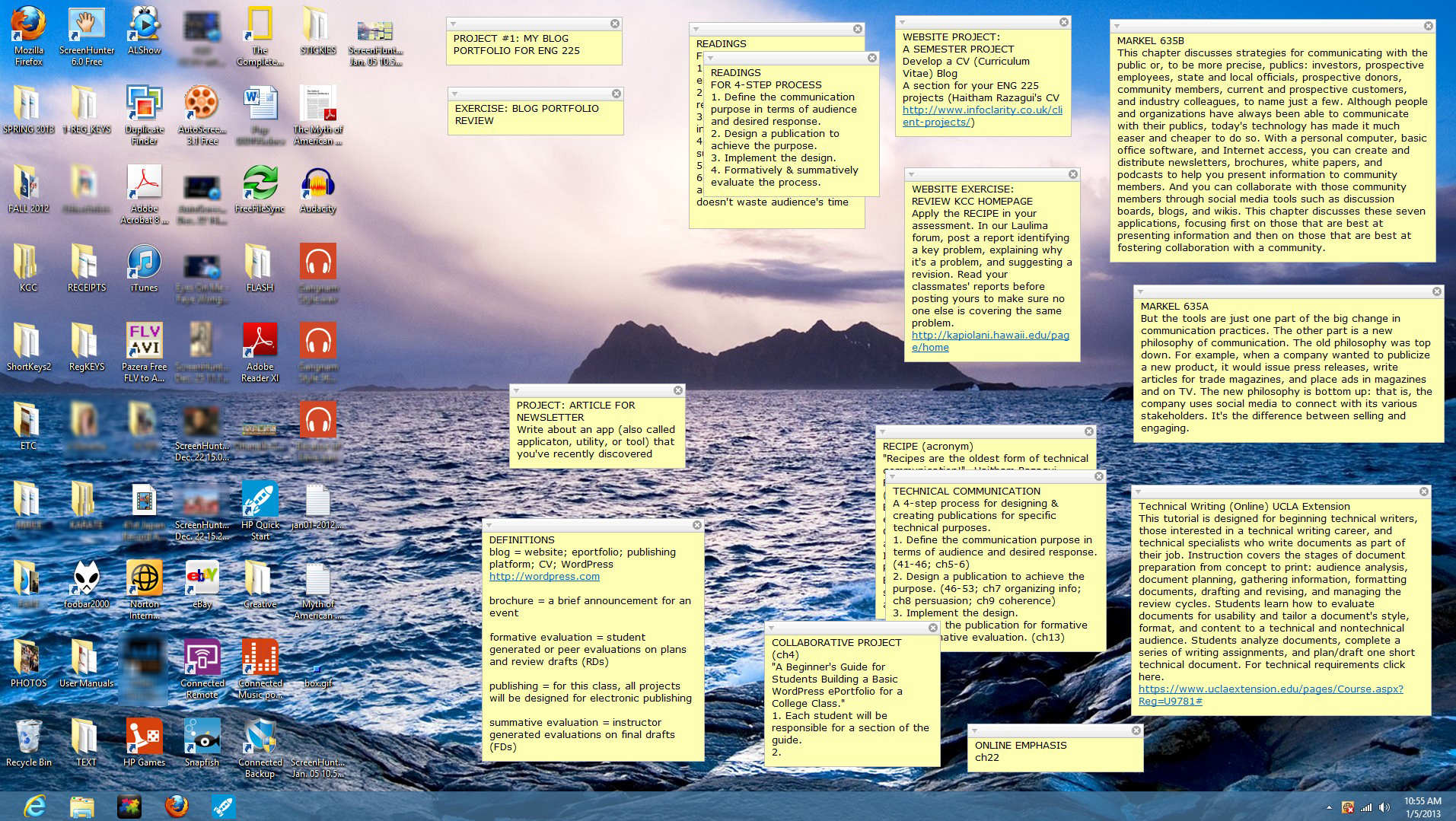Start FreeFileSync from the desktop
Screen dimensions: 1456x821
(260, 186)
